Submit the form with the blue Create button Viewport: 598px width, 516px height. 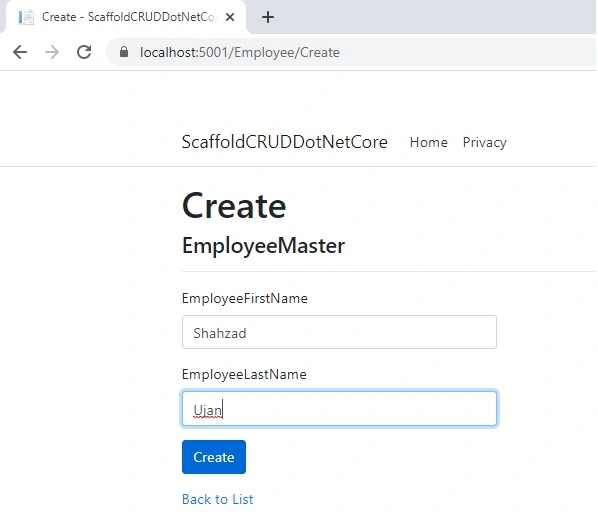click(214, 457)
